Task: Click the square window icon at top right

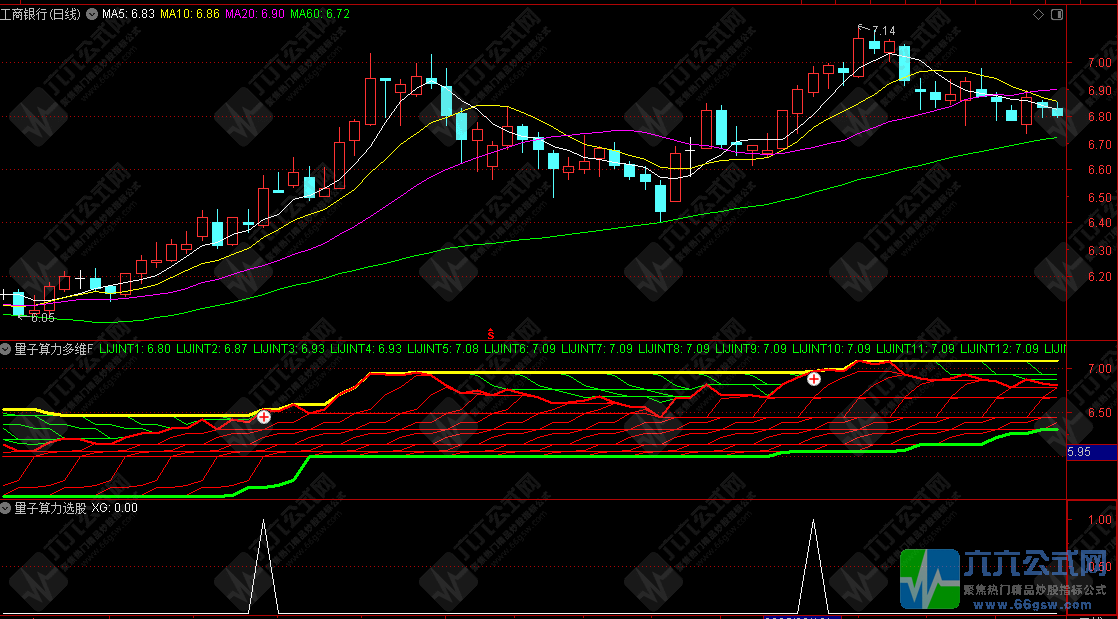Action: point(1059,15)
